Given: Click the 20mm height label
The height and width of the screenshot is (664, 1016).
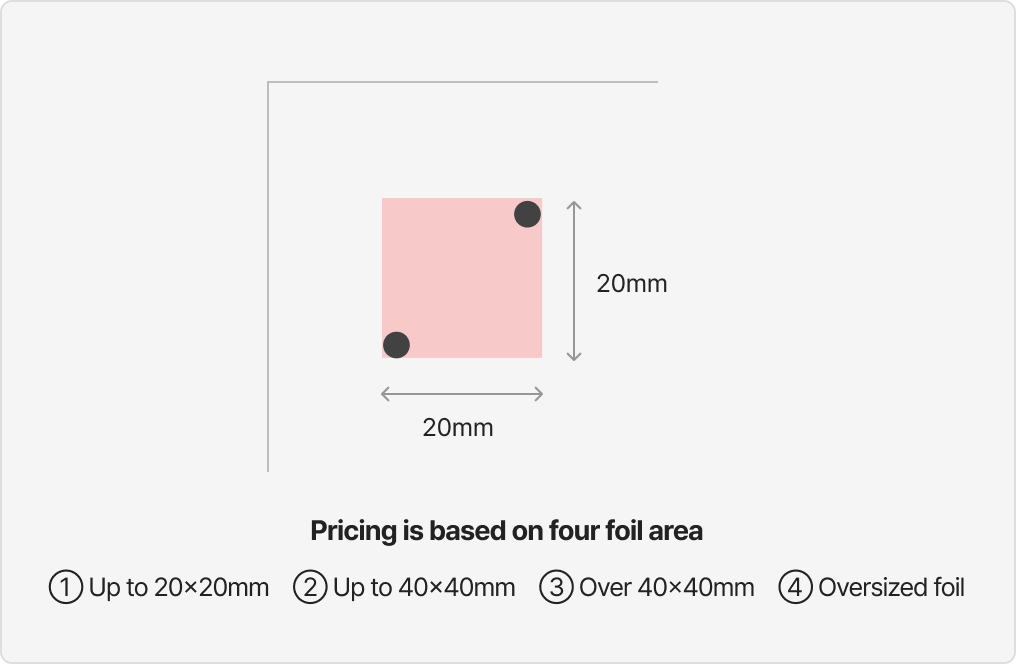Looking at the screenshot, I should click(x=632, y=284).
